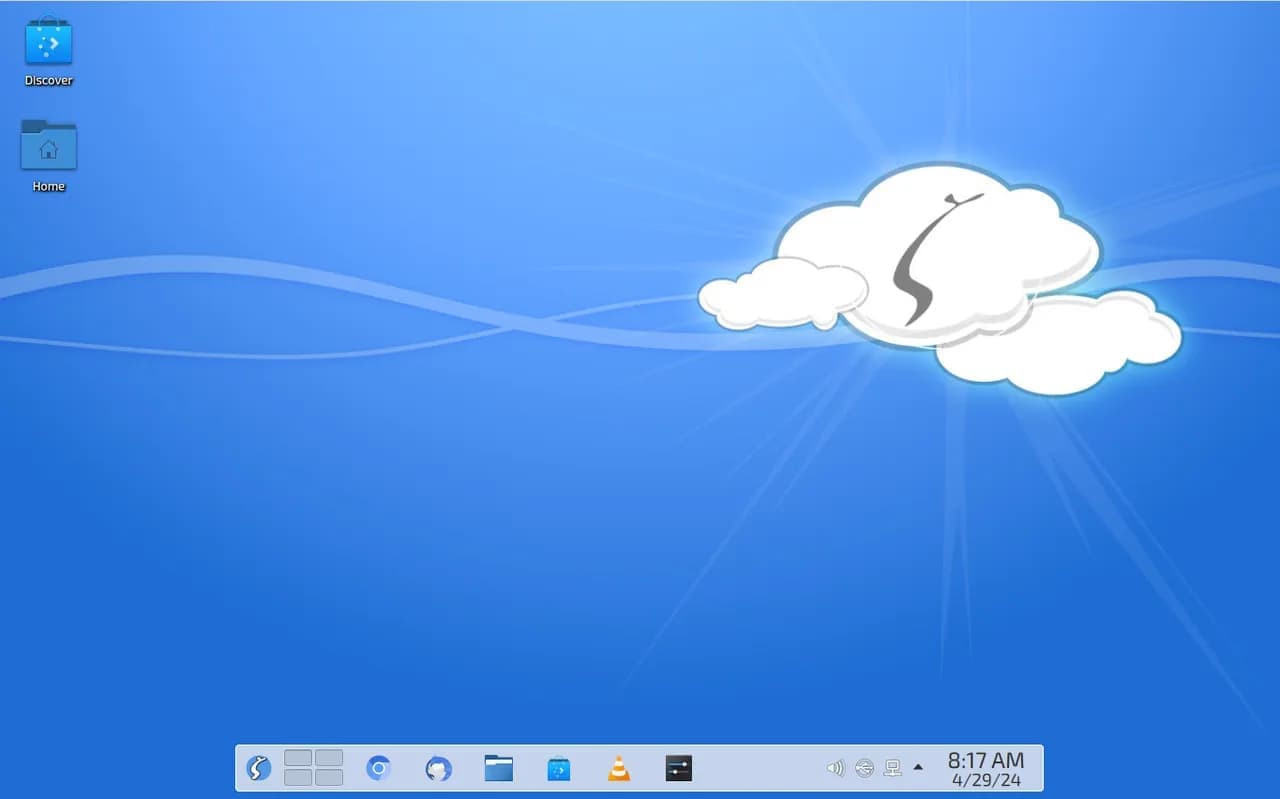
Task: Switch to the top-right virtual desktop
Action: [x=329, y=758]
